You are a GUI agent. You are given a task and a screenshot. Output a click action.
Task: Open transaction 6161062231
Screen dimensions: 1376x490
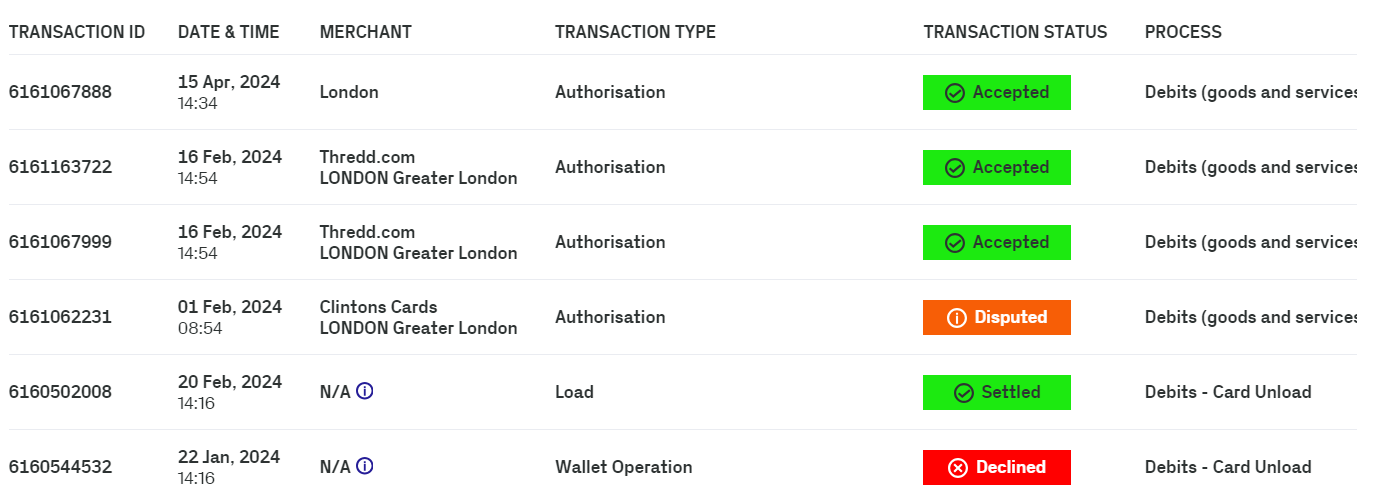coord(60,317)
